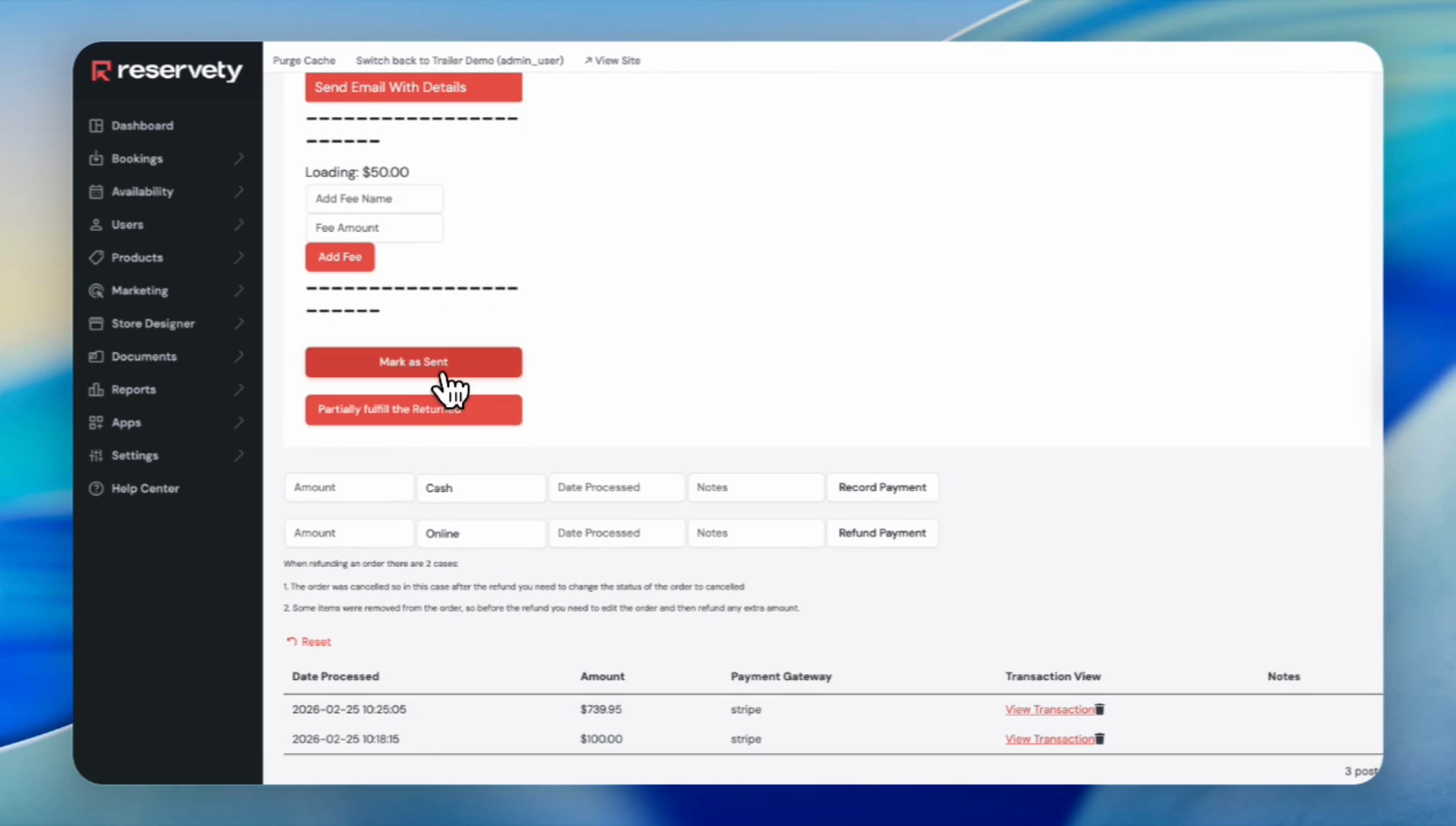Expand the Settings menu chevron
Viewport: 1456px width, 826px height.
239,455
